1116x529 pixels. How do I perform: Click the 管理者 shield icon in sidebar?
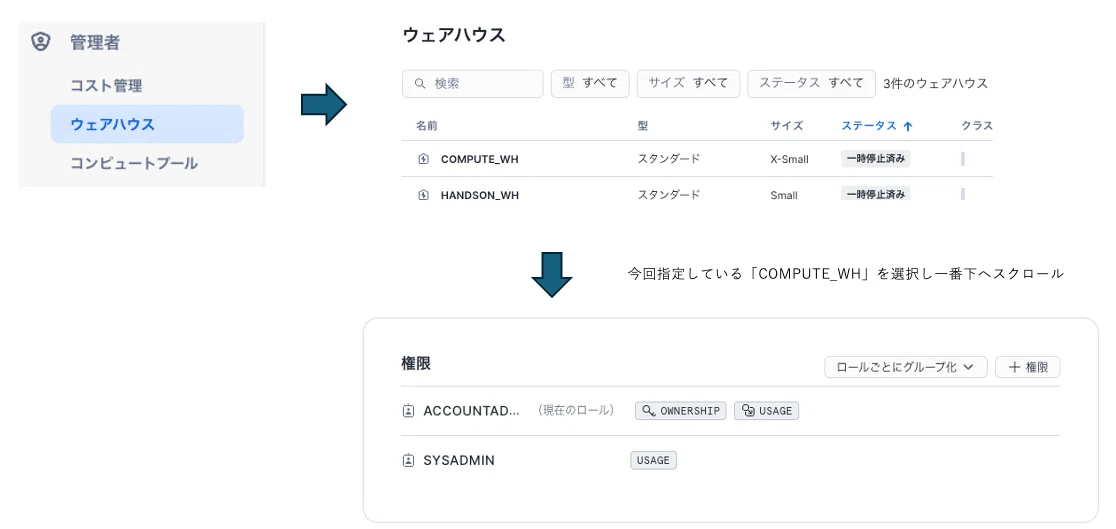[x=41, y=42]
